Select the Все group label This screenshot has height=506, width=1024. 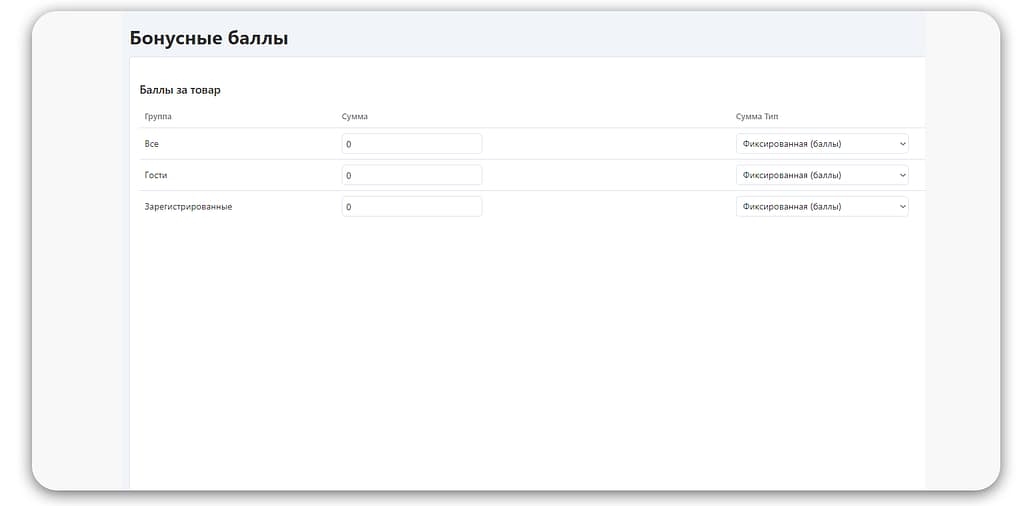[x=152, y=144]
